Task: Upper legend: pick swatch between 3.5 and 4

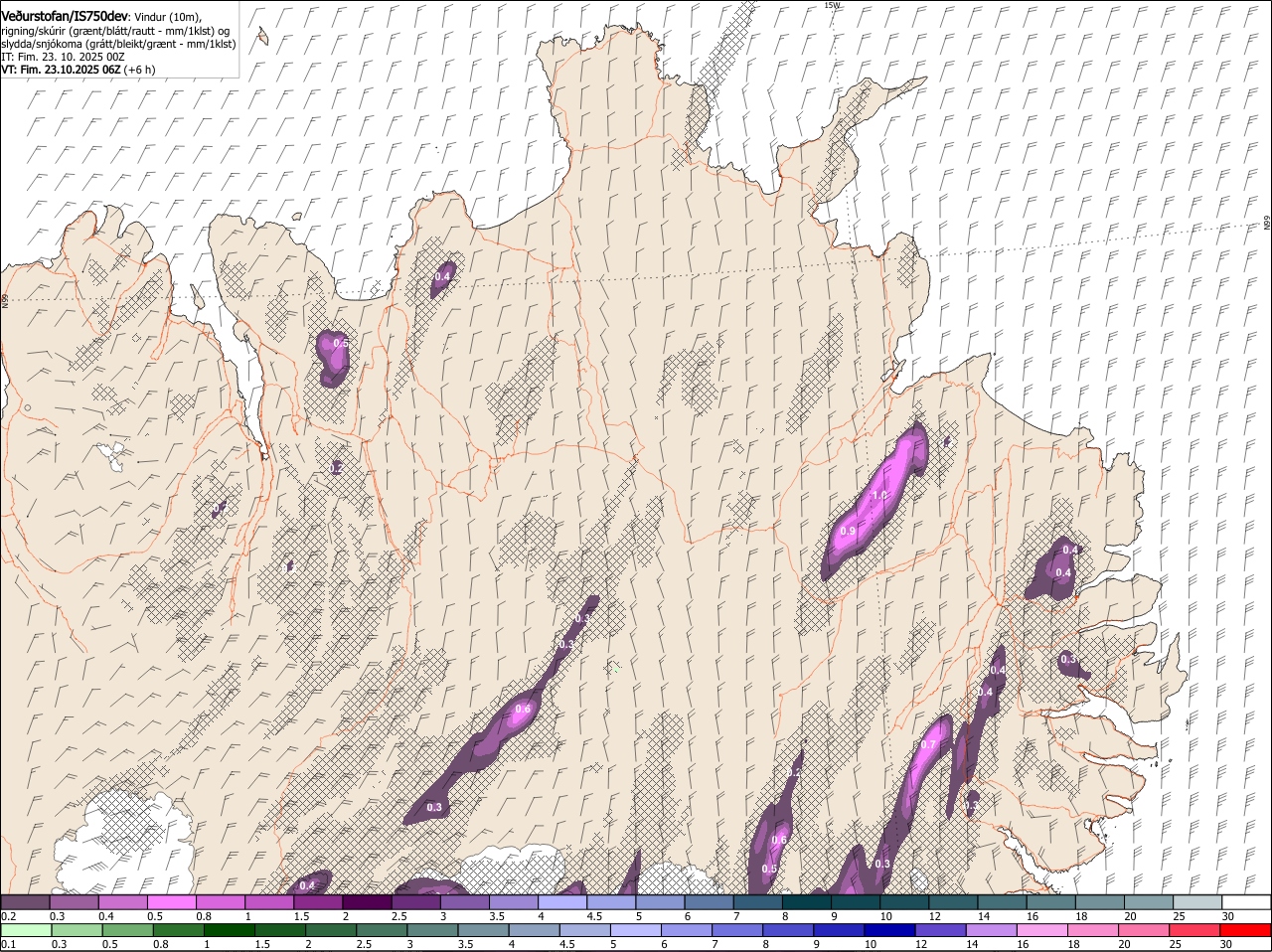Action: [513, 902]
